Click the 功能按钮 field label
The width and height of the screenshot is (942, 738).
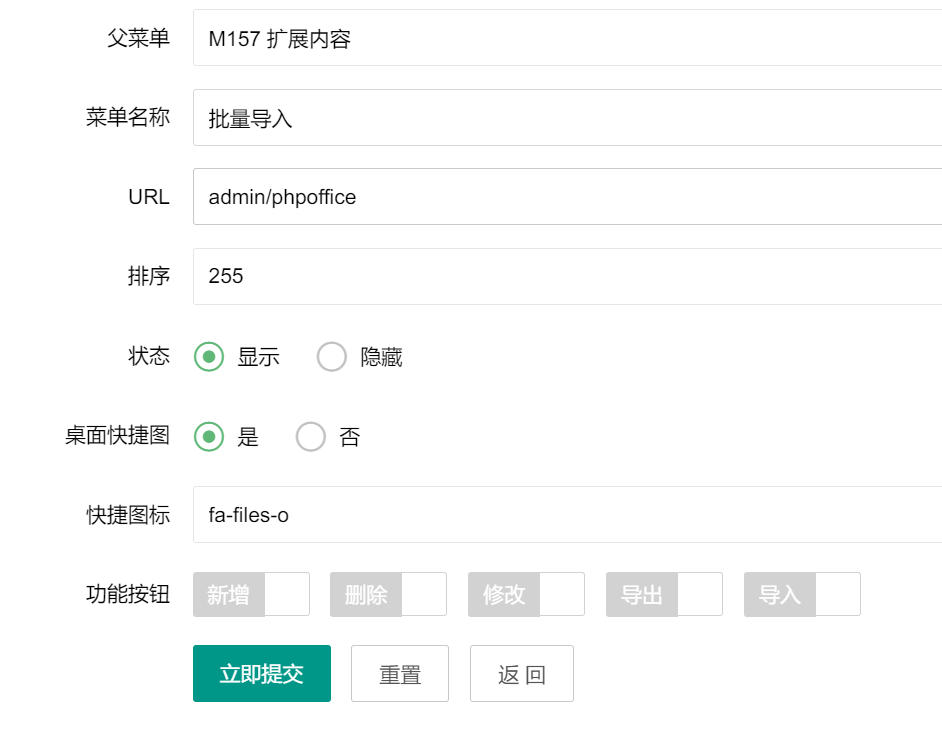pos(128,594)
